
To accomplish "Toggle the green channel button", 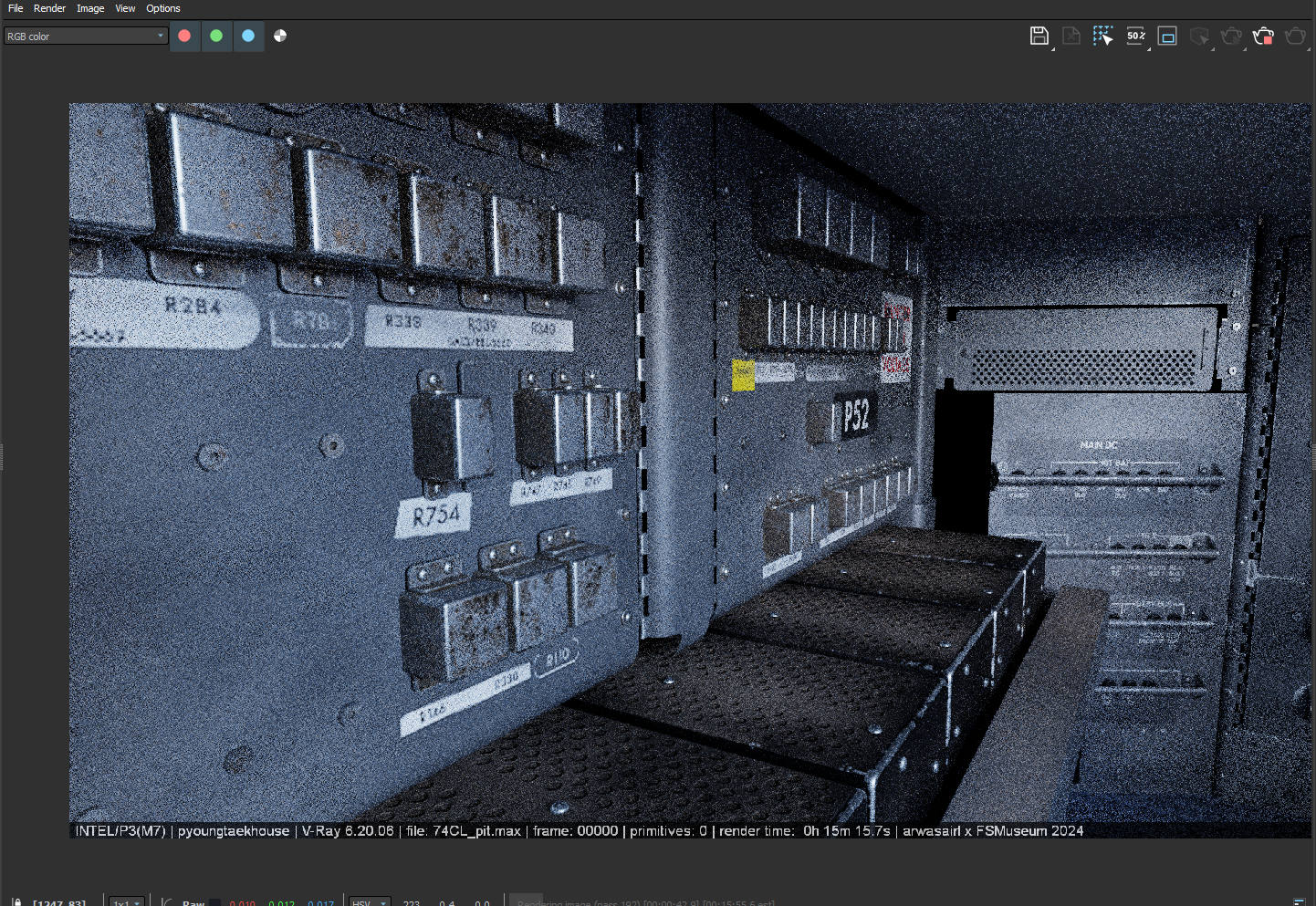I will 216,36.
